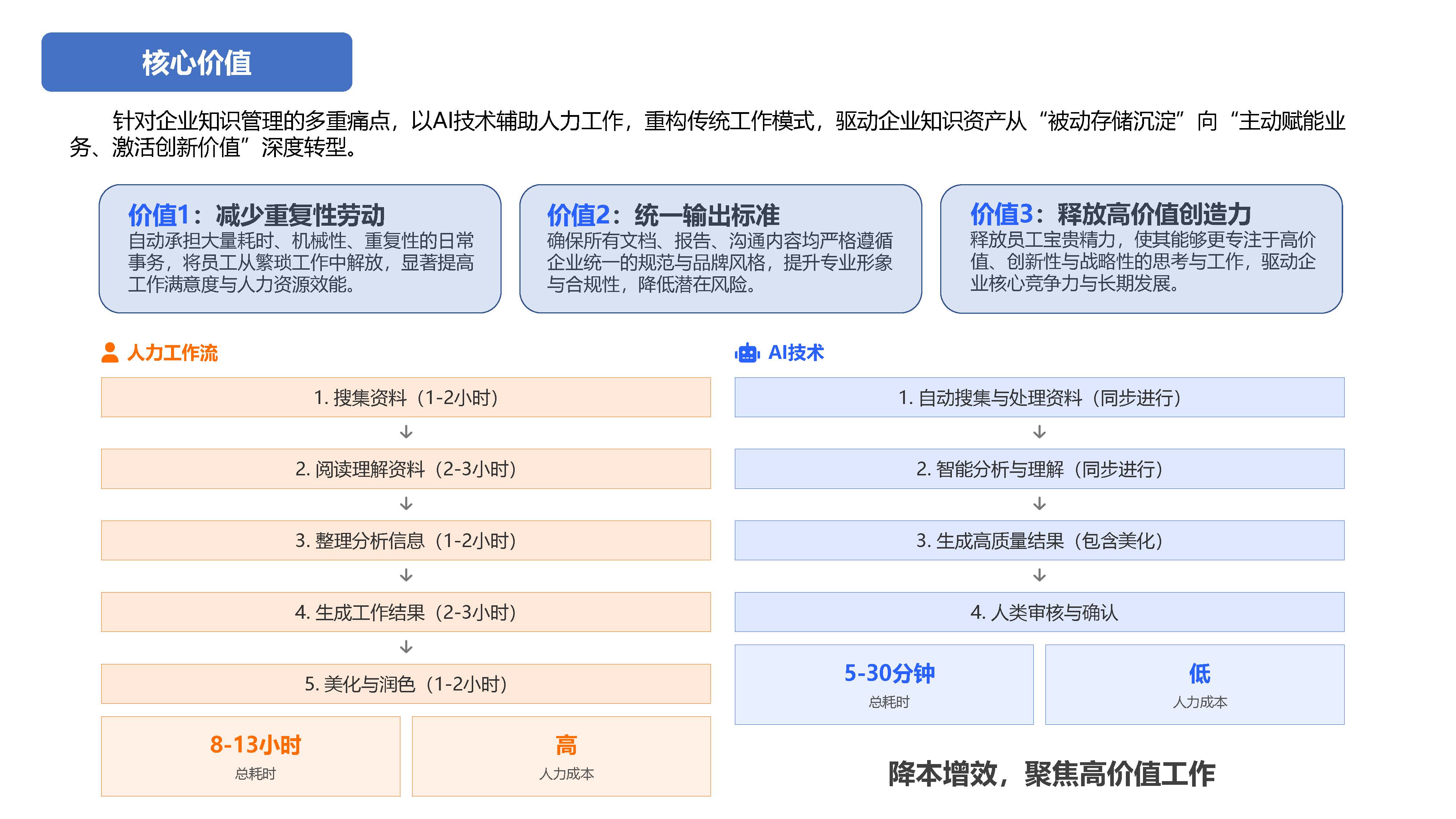This screenshot has width=1456, height=819.
Task: Click the 5-30分钟 总耗时 box
Action: coord(884,684)
